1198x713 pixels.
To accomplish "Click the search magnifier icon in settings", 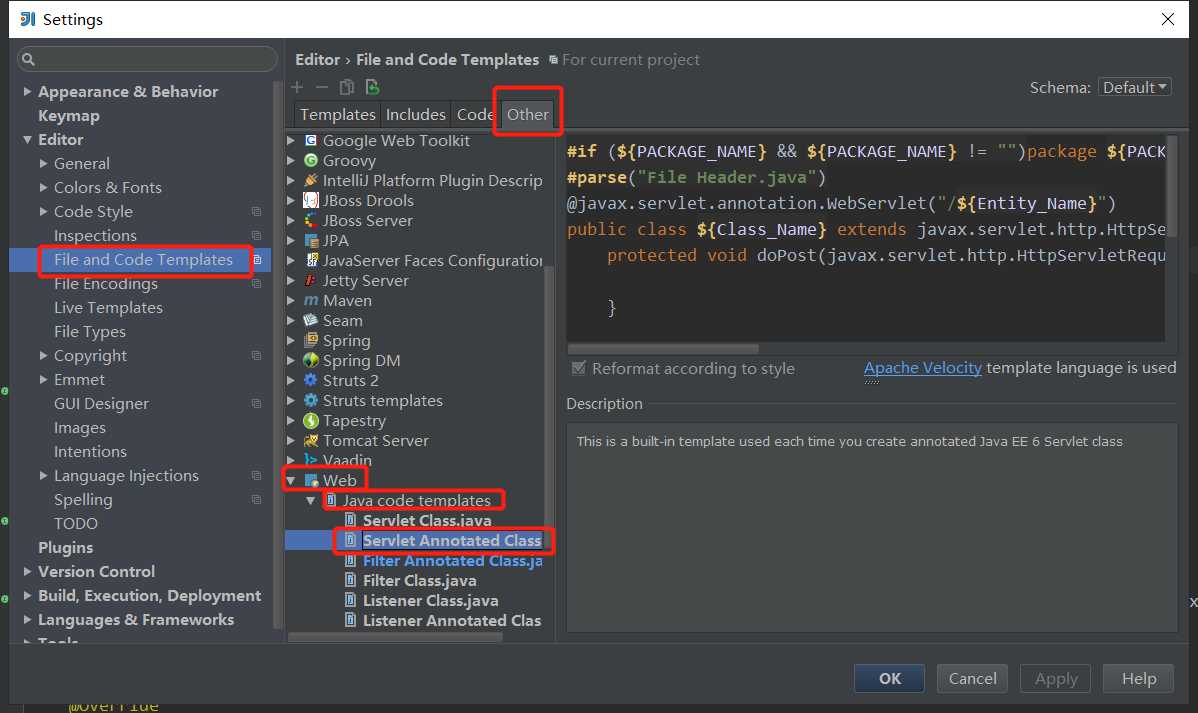I will [29, 59].
